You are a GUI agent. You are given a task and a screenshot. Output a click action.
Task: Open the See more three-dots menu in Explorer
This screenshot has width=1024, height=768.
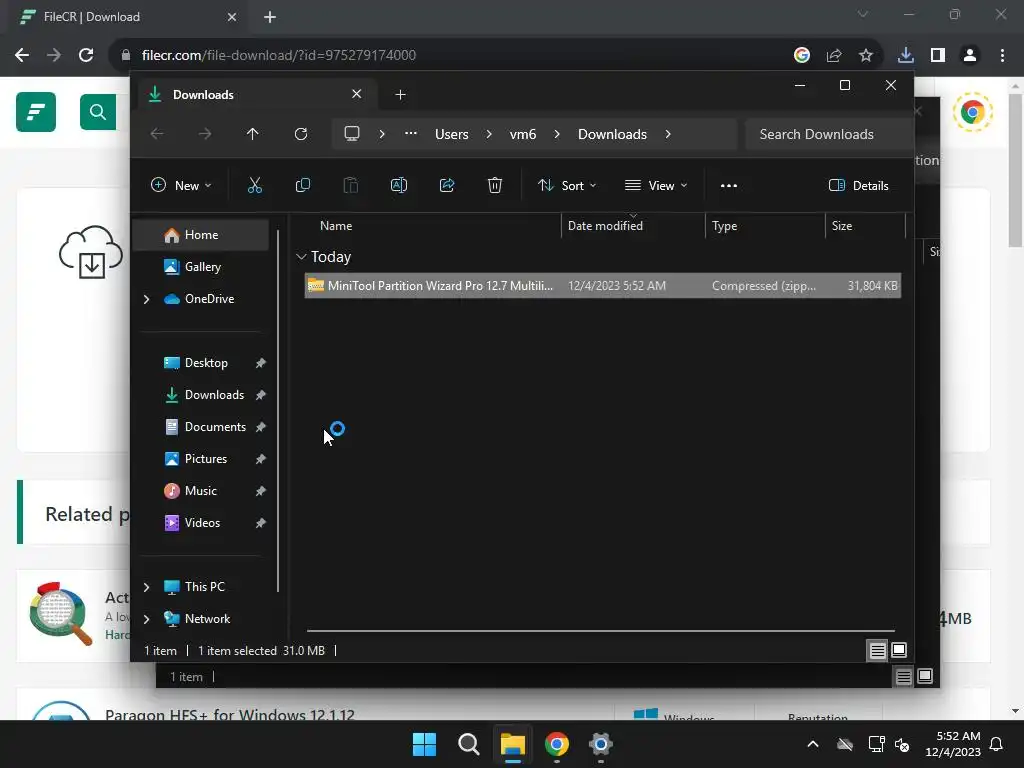[729, 185]
